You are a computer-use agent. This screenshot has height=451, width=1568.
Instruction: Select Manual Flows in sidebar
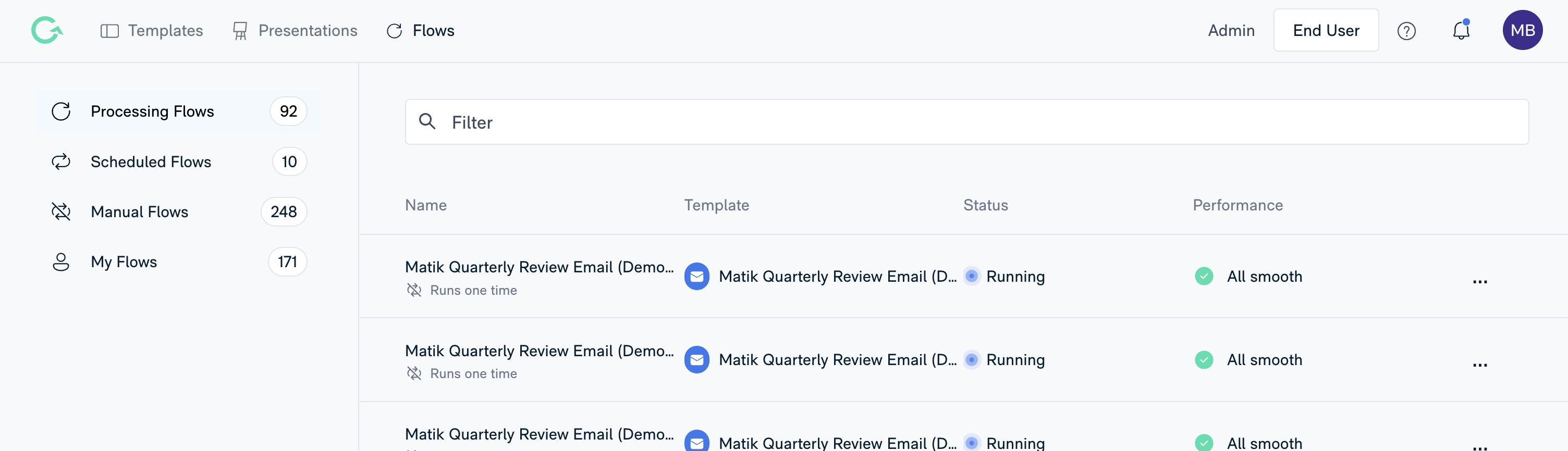tap(178, 211)
